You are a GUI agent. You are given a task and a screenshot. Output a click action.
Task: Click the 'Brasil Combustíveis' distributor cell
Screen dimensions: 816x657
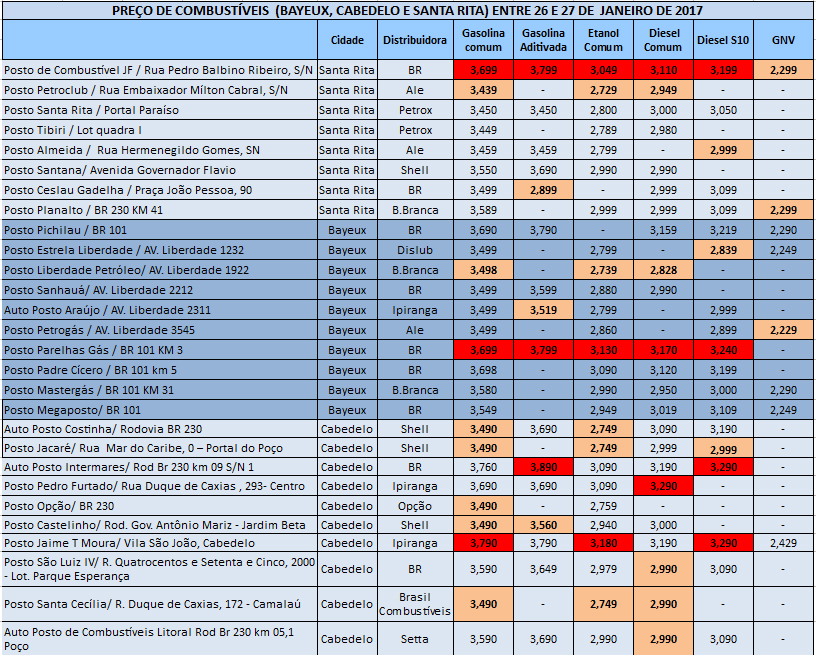pyautogui.click(x=414, y=604)
